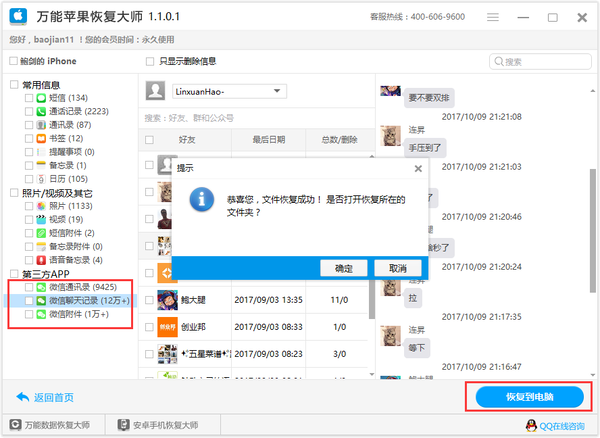Open 安卓手机恢复大师 link at bottom
The image size is (600, 438).
click(x=165, y=425)
